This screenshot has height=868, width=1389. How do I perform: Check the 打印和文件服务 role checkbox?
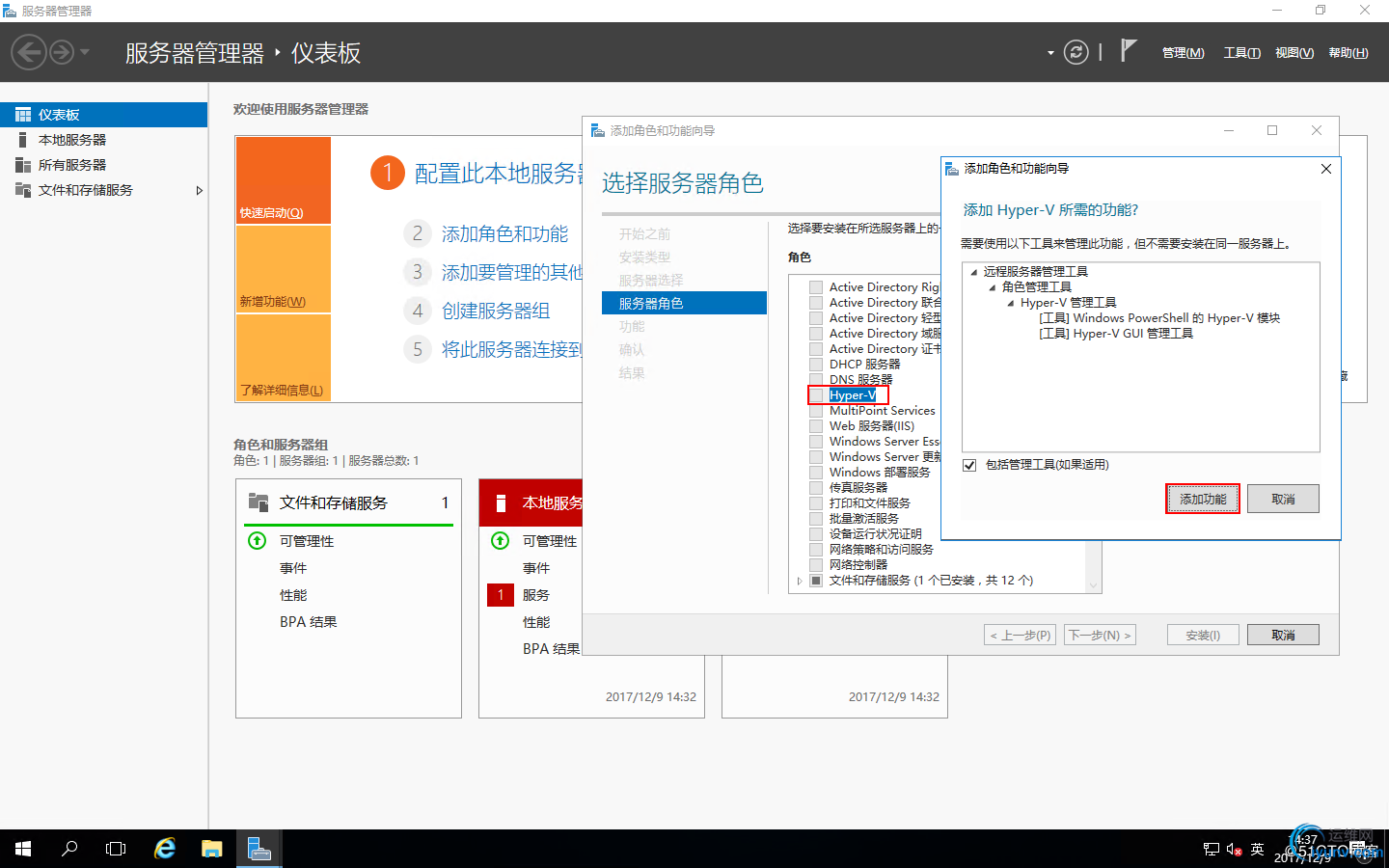coord(816,503)
